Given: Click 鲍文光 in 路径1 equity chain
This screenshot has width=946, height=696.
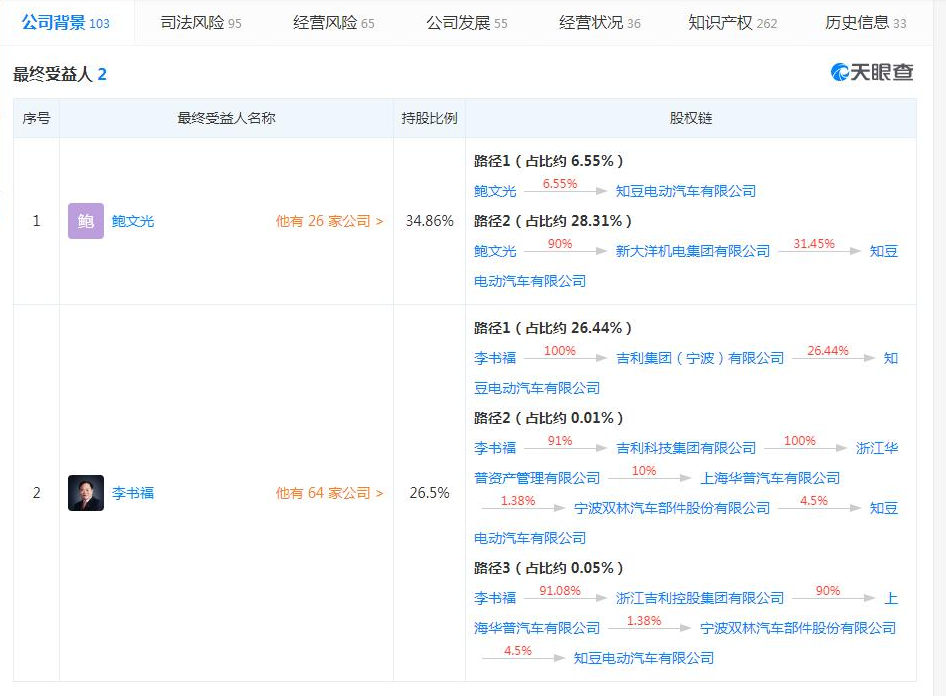Looking at the screenshot, I should click(x=495, y=191).
